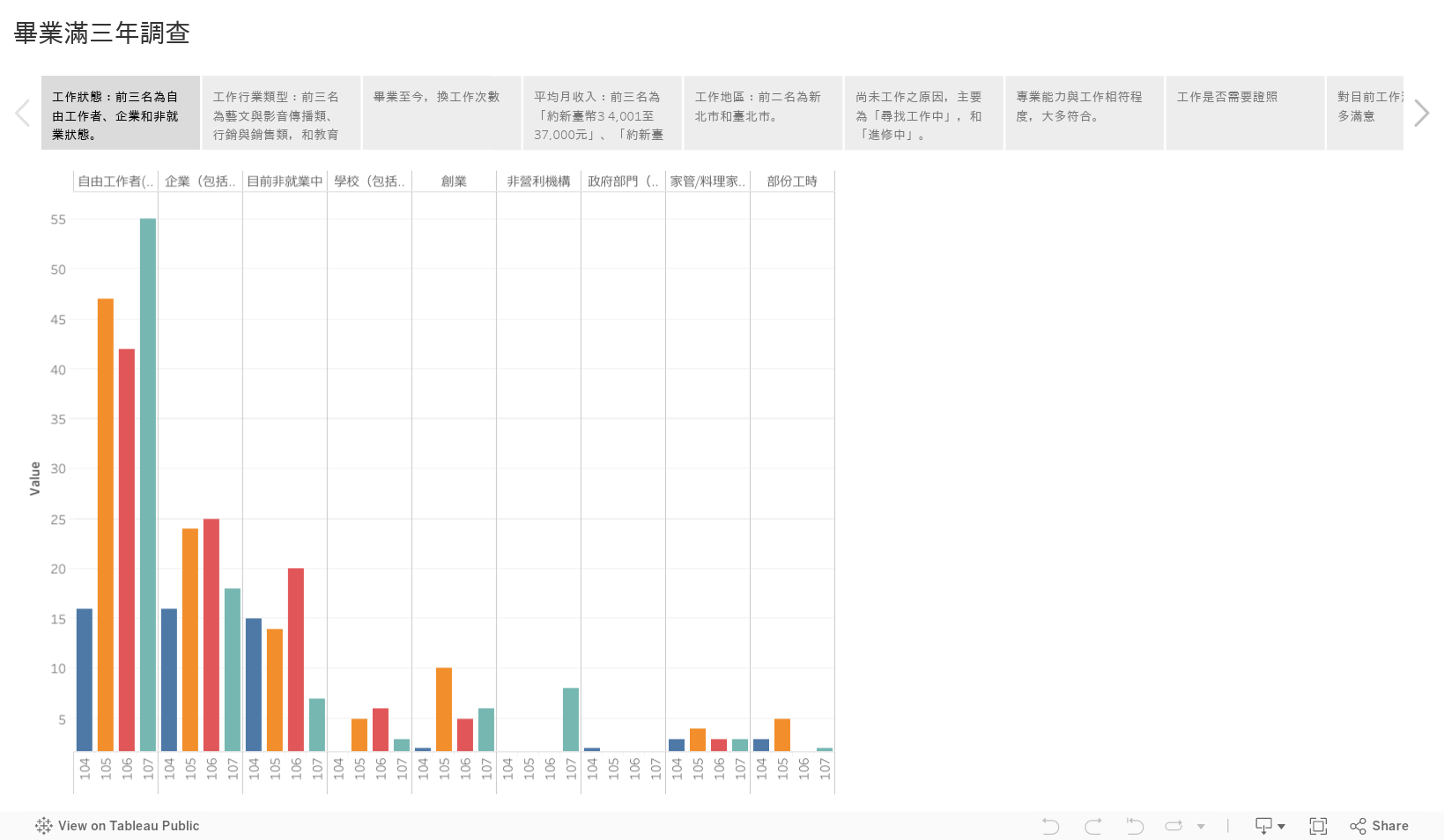Viewport: 1444px width, 840px height.
Task: Select story tab 工作是否需要證照
Action: [x=1246, y=113]
